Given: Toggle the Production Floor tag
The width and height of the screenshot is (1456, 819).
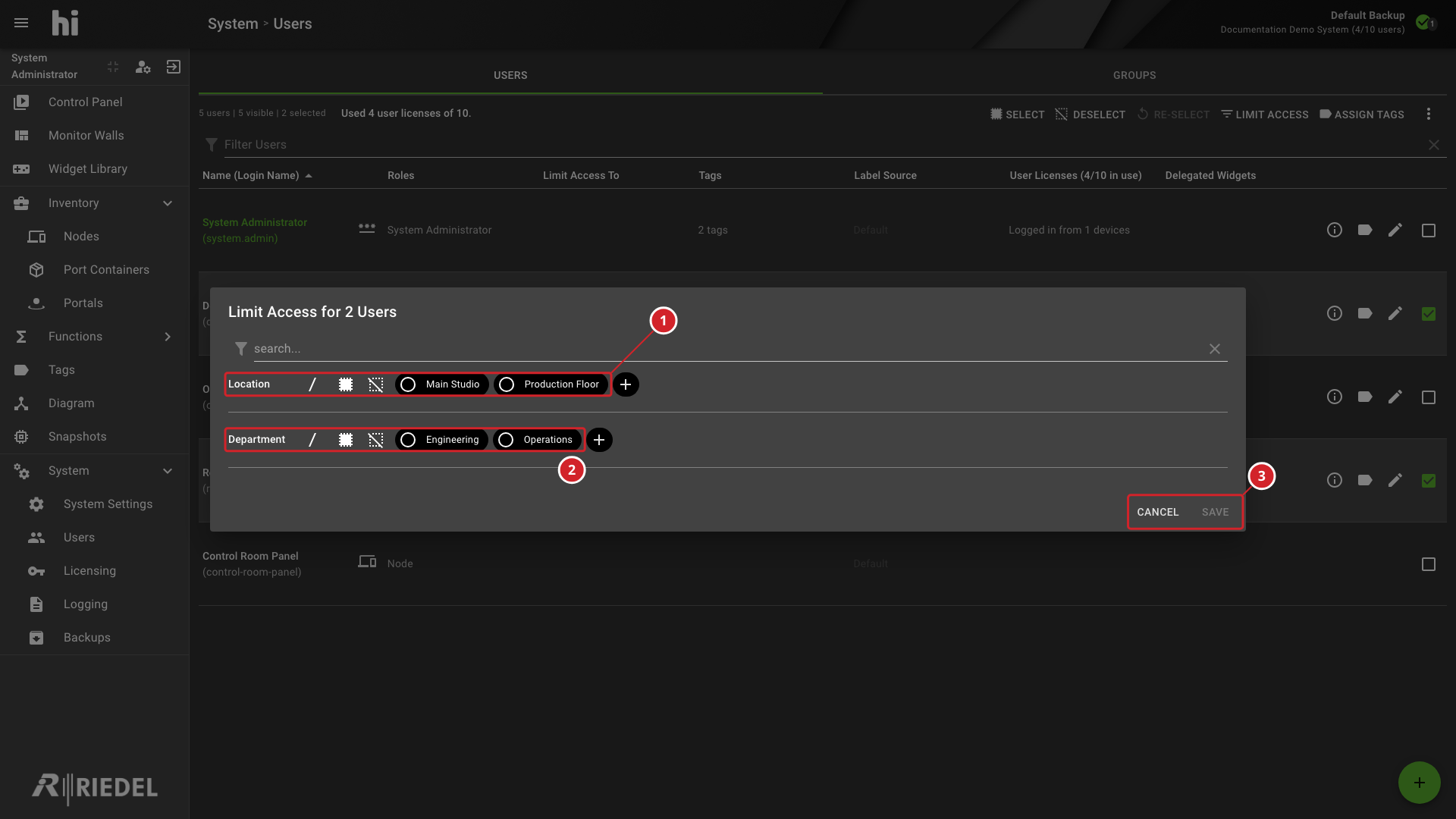Looking at the screenshot, I should pos(551,384).
